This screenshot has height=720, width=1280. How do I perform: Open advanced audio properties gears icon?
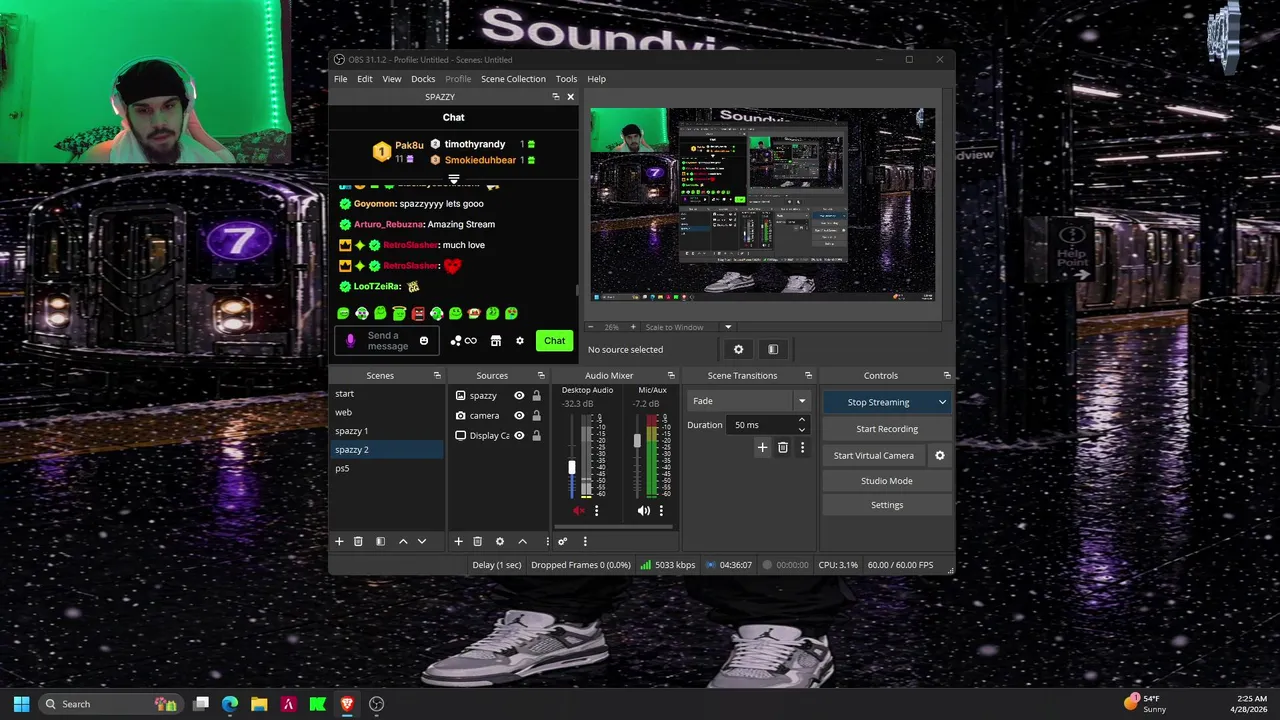pos(562,541)
